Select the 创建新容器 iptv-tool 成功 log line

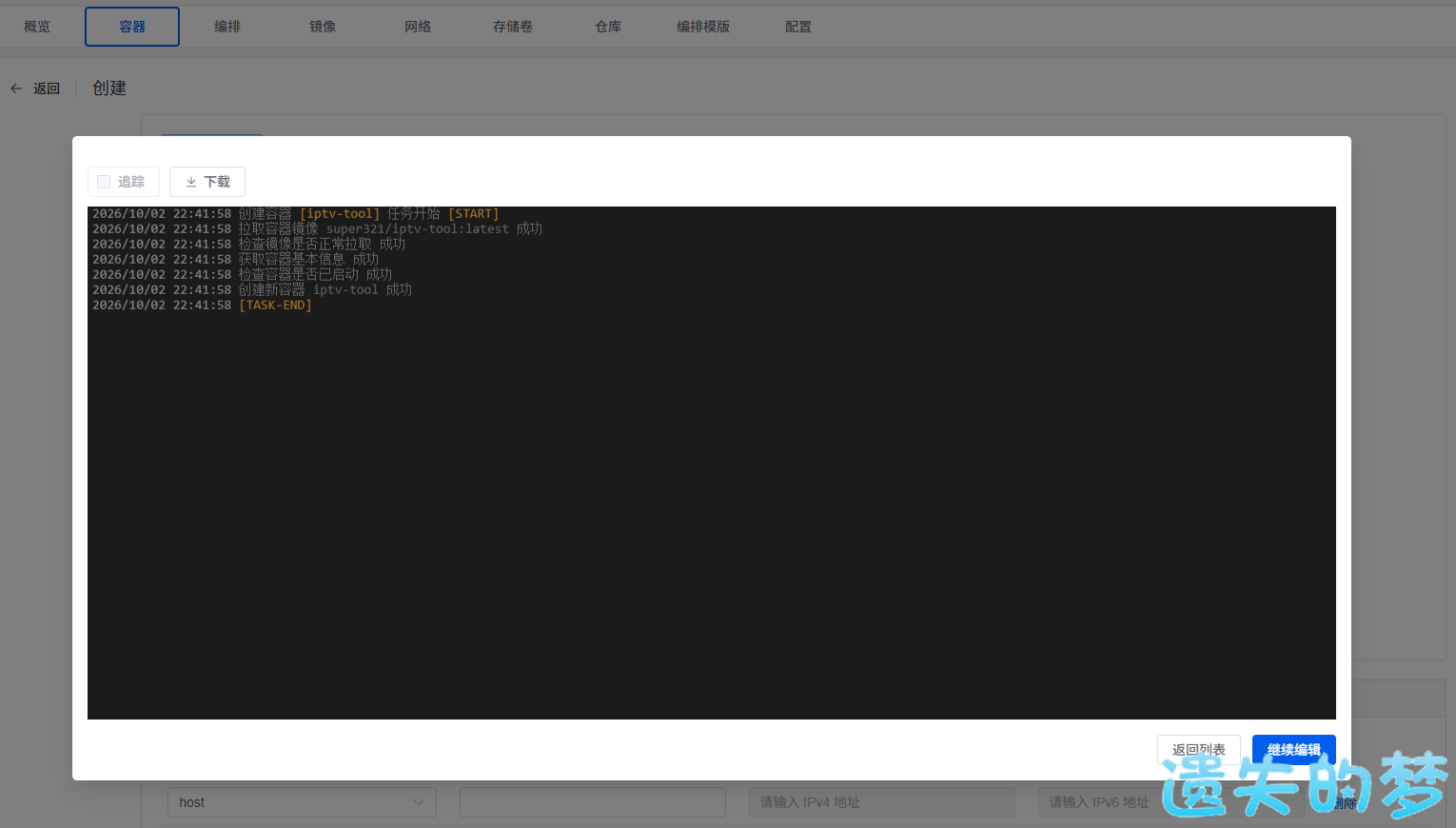252,290
